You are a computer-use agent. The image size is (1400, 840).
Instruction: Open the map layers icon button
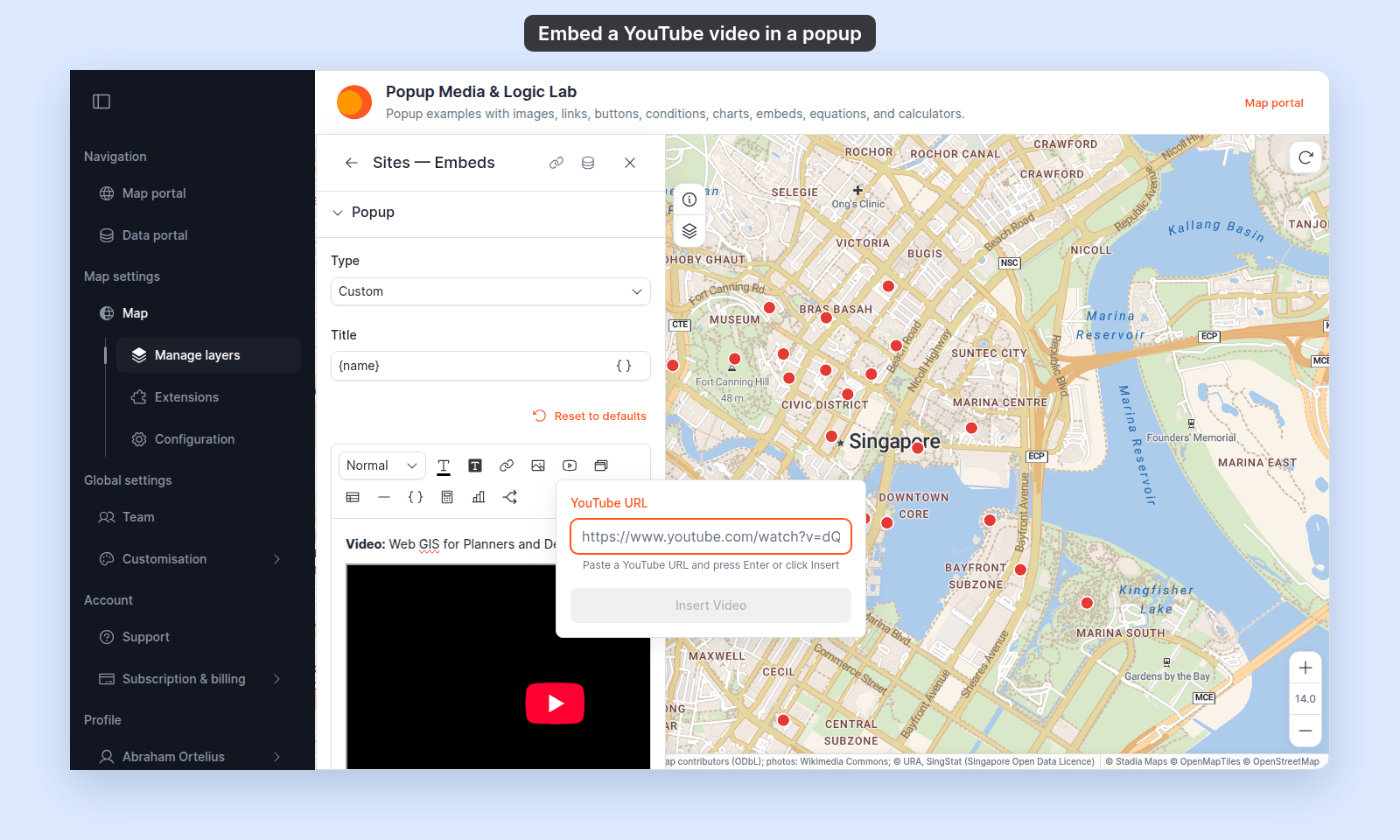689,231
